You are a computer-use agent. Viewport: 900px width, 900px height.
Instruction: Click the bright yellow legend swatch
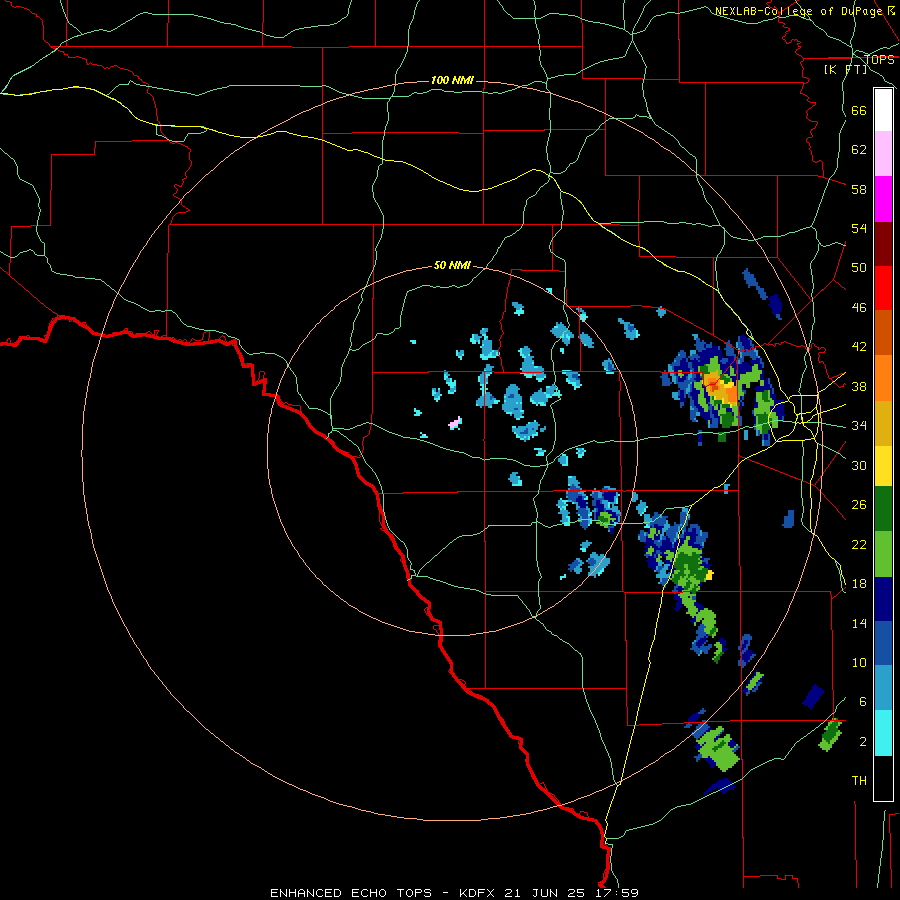pos(883,466)
